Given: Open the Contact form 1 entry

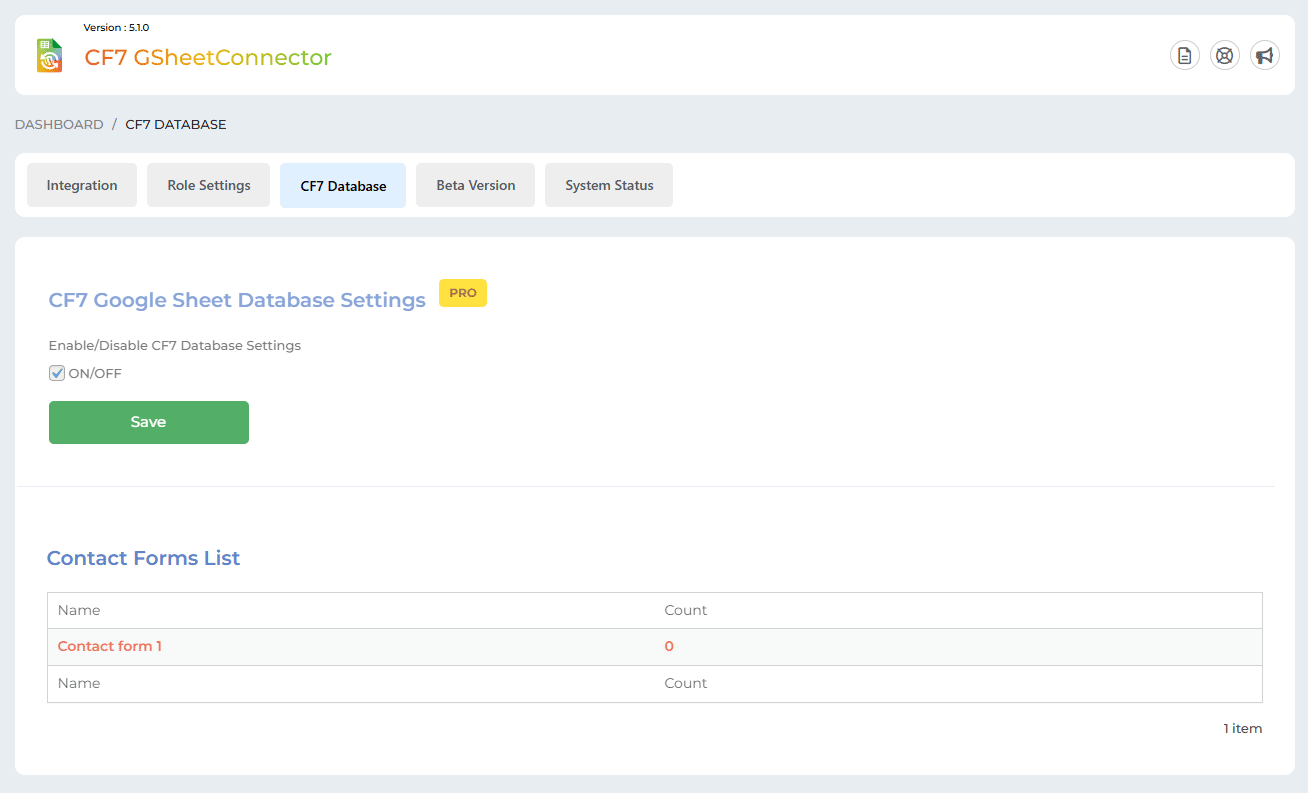Looking at the screenshot, I should (110, 646).
